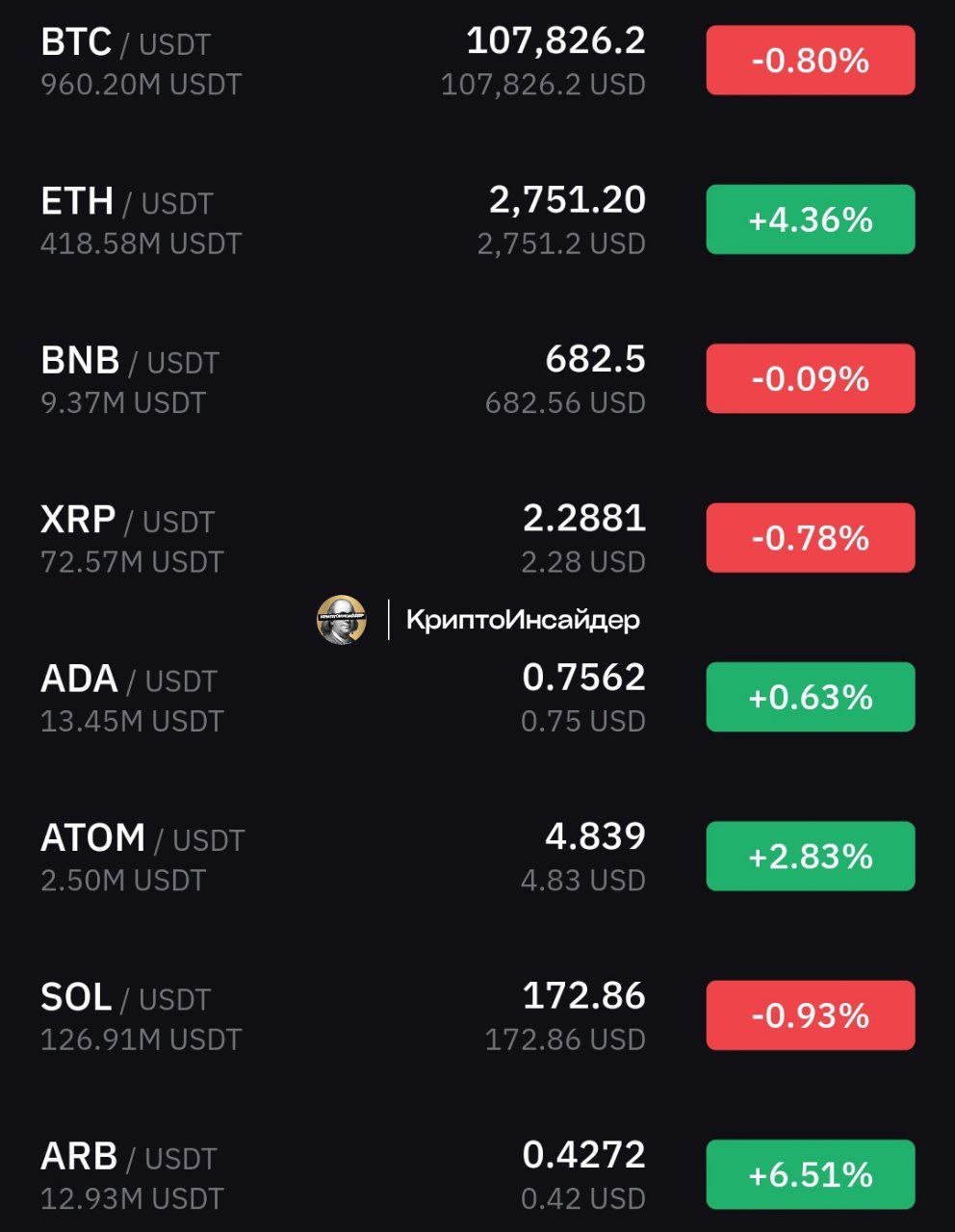This screenshot has width=955, height=1232.
Task: Tap the -0.93% SOL change badge
Action: tap(811, 1015)
